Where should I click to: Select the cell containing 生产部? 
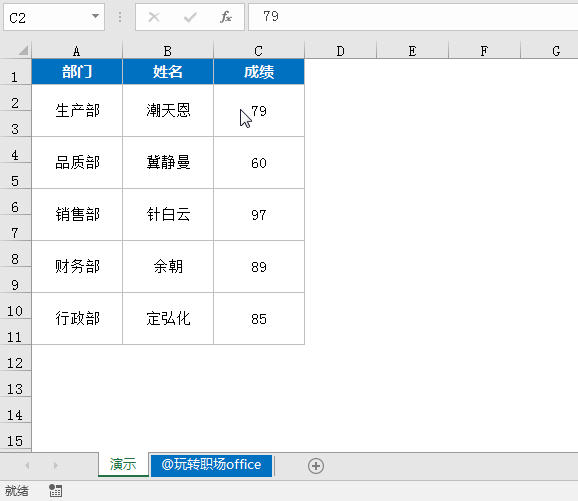click(x=77, y=111)
